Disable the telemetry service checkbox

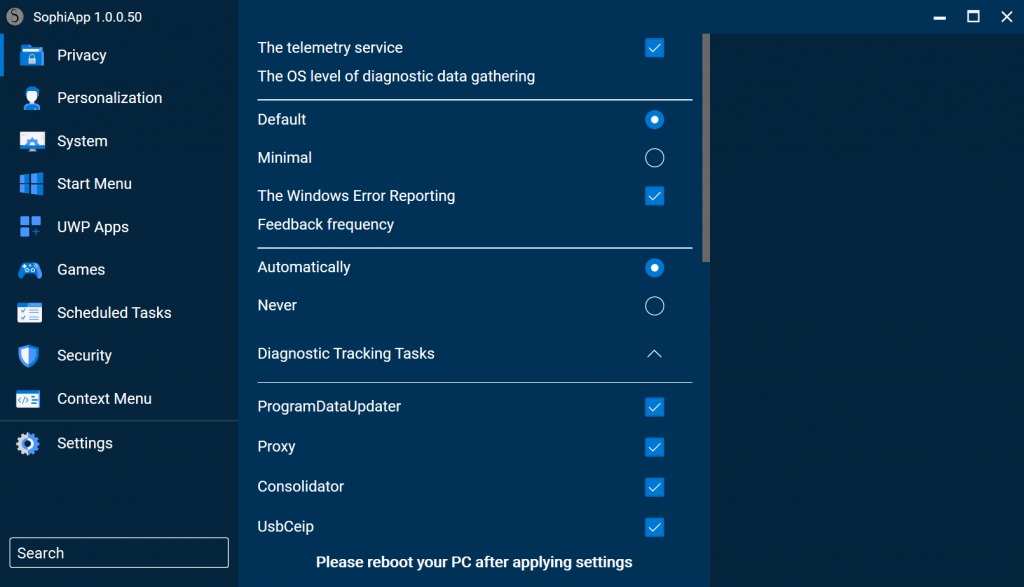coord(654,47)
